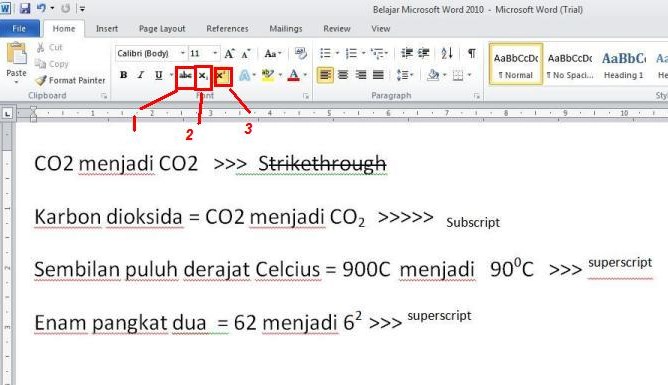The width and height of the screenshot is (668, 385).
Task: Click the Undo arrow icon
Action: [x=42, y=8]
